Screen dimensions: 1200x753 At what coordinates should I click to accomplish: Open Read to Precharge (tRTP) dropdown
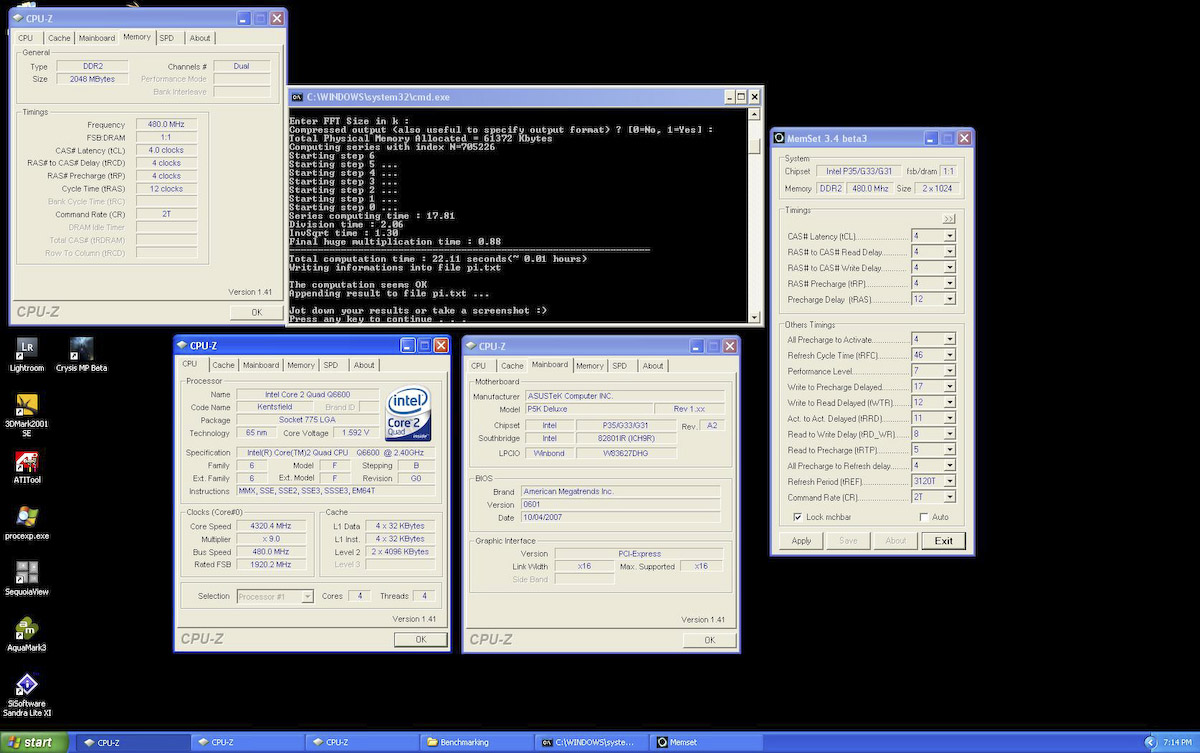coord(949,450)
